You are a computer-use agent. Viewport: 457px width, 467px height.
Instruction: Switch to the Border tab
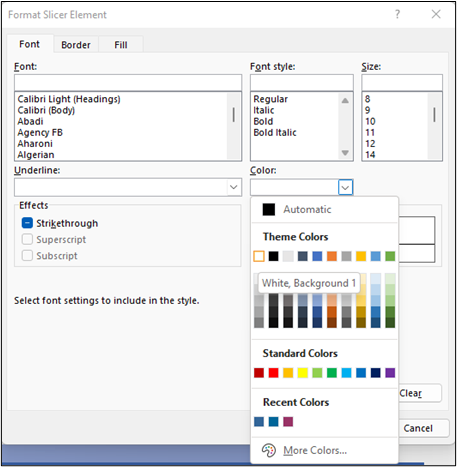(x=76, y=45)
